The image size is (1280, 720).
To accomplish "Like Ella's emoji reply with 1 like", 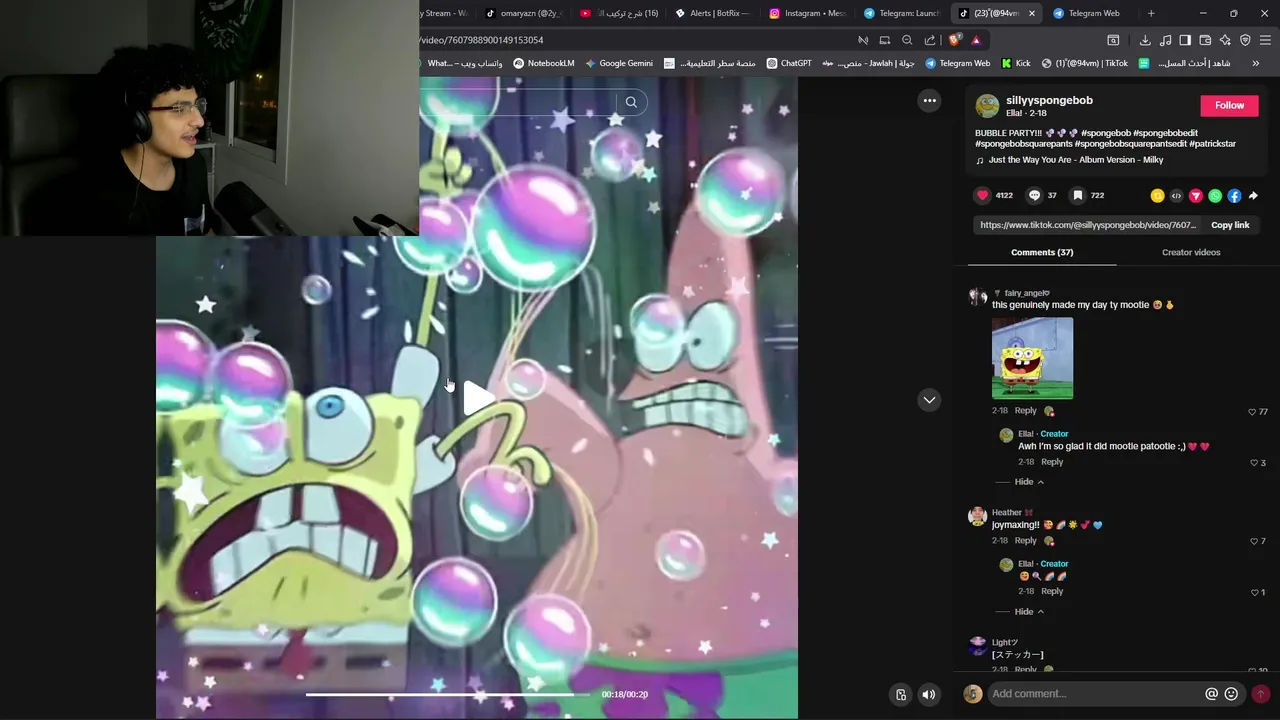I will (1254, 593).
